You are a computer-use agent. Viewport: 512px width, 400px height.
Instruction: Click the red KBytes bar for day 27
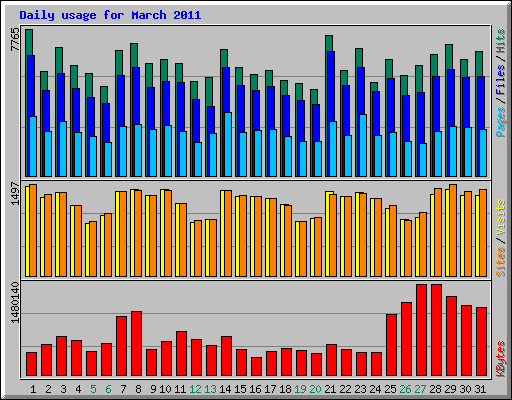421,330
